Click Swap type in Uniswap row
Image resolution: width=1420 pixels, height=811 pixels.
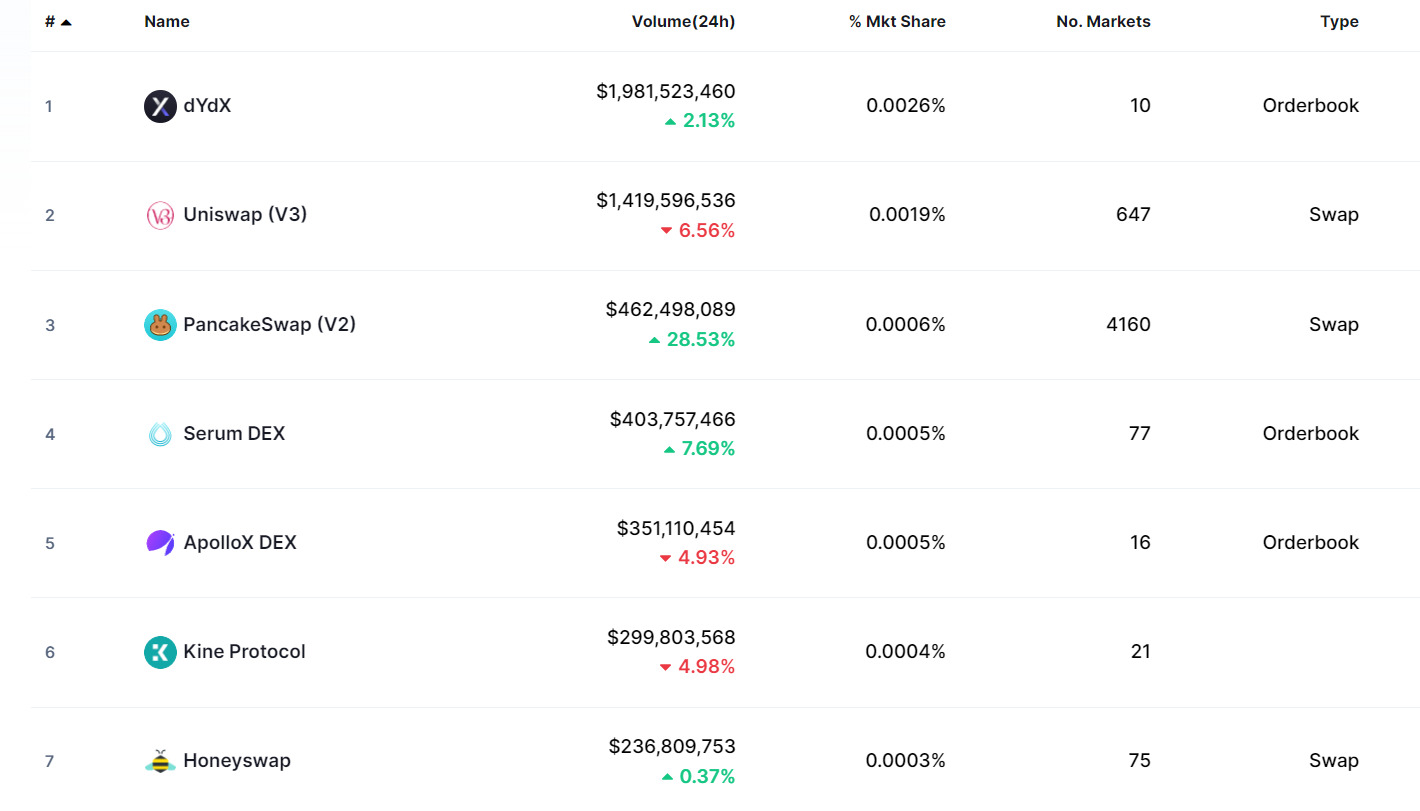tap(1334, 215)
